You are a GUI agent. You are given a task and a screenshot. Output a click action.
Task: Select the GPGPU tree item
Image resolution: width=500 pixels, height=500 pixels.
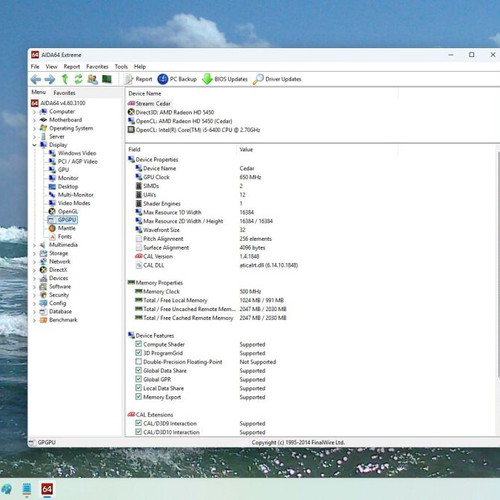(x=63, y=220)
